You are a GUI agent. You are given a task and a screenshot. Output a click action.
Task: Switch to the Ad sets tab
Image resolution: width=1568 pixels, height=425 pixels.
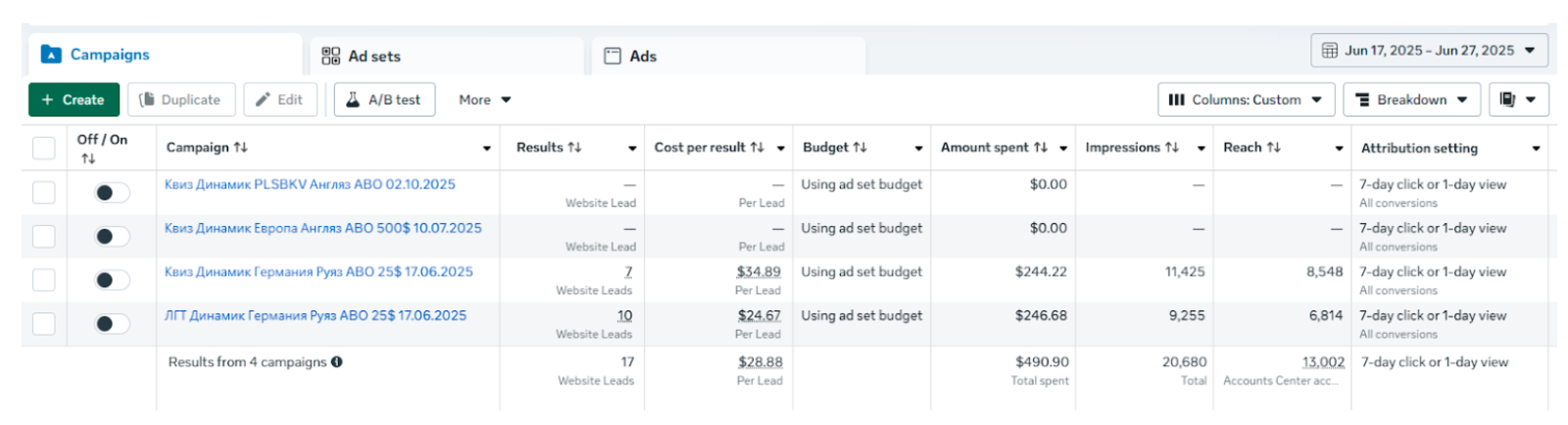(x=362, y=57)
